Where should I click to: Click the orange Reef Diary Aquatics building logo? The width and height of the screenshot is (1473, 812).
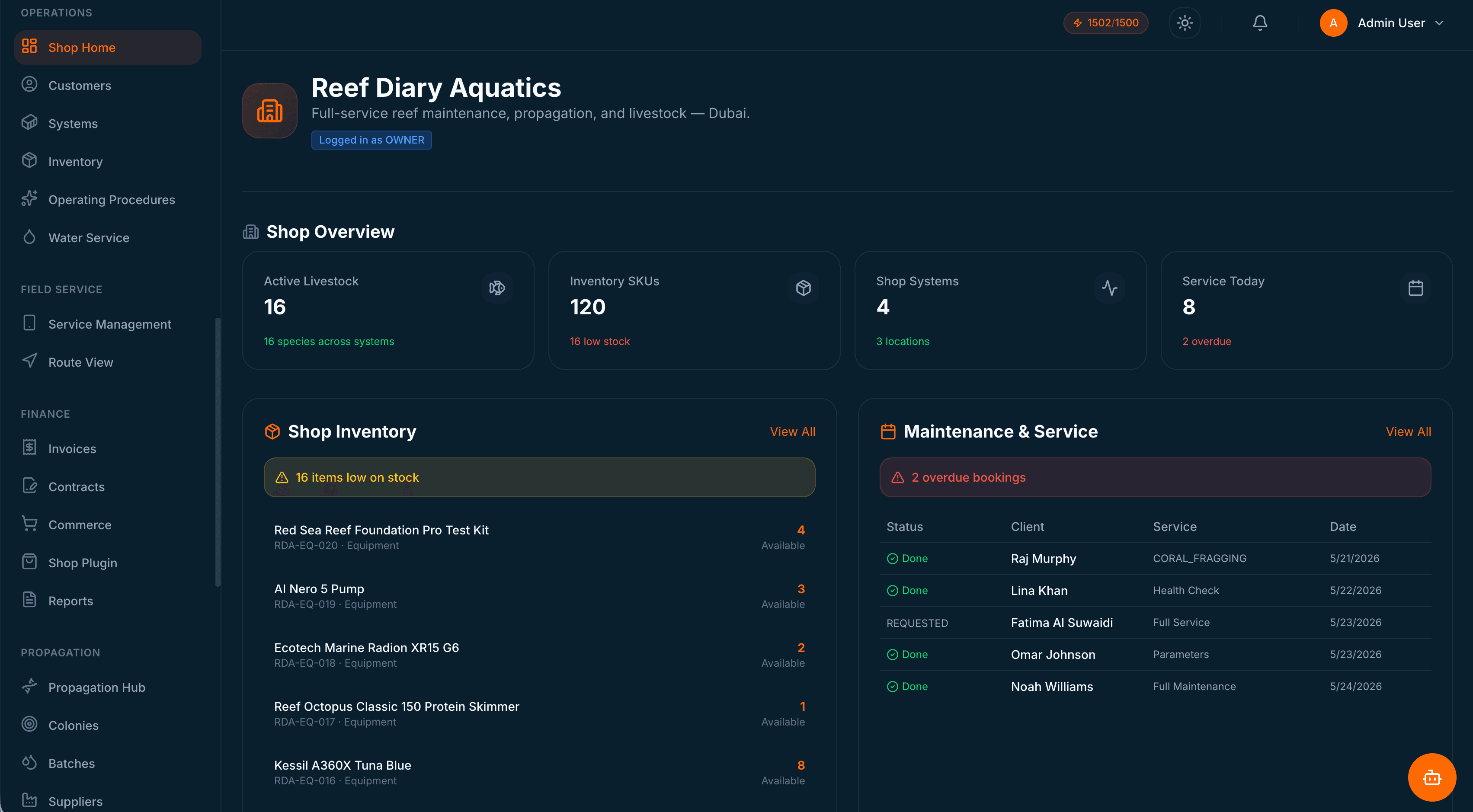pyautogui.click(x=270, y=110)
